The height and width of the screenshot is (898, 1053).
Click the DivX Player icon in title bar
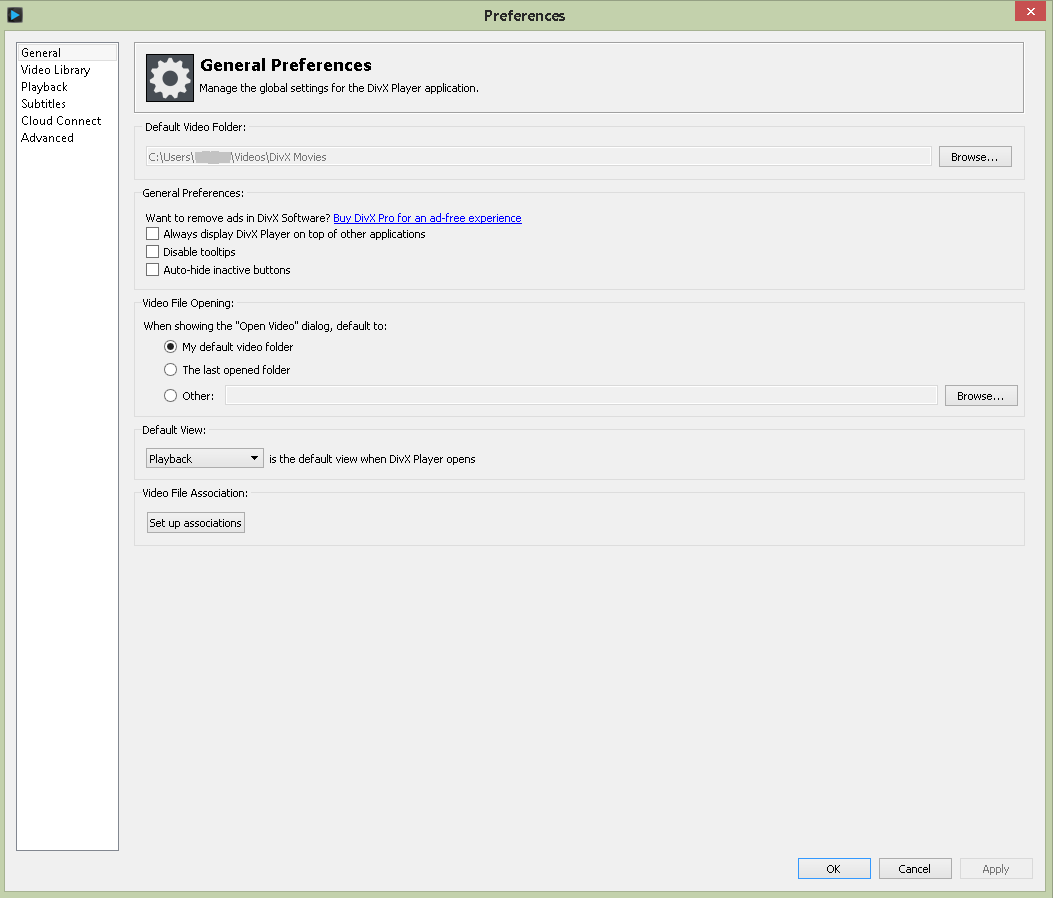(15, 15)
